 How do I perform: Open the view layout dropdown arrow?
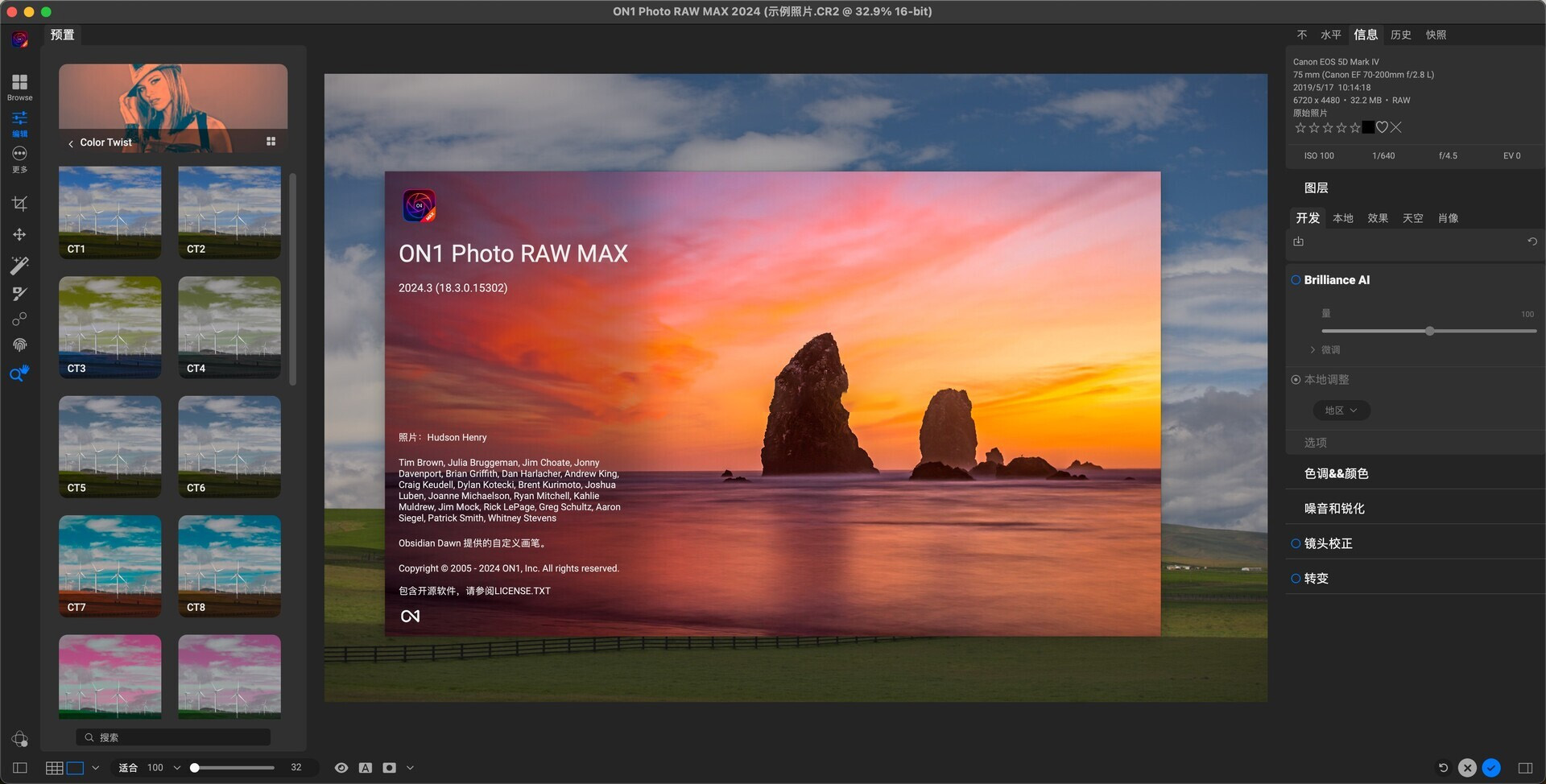click(96, 768)
